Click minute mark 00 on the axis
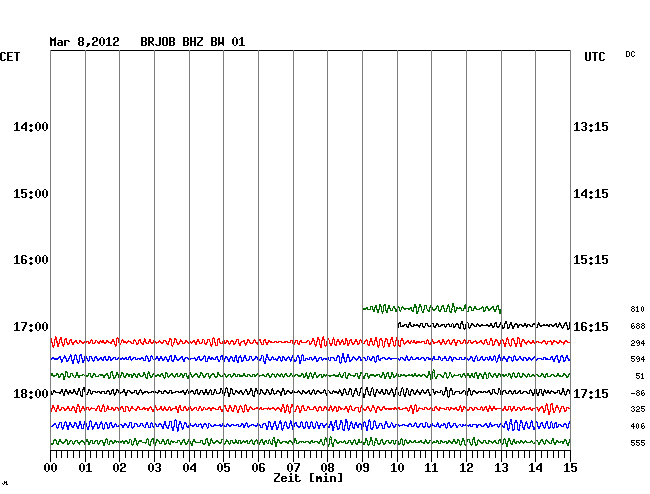The height and width of the screenshot is (494, 650). 51,468
